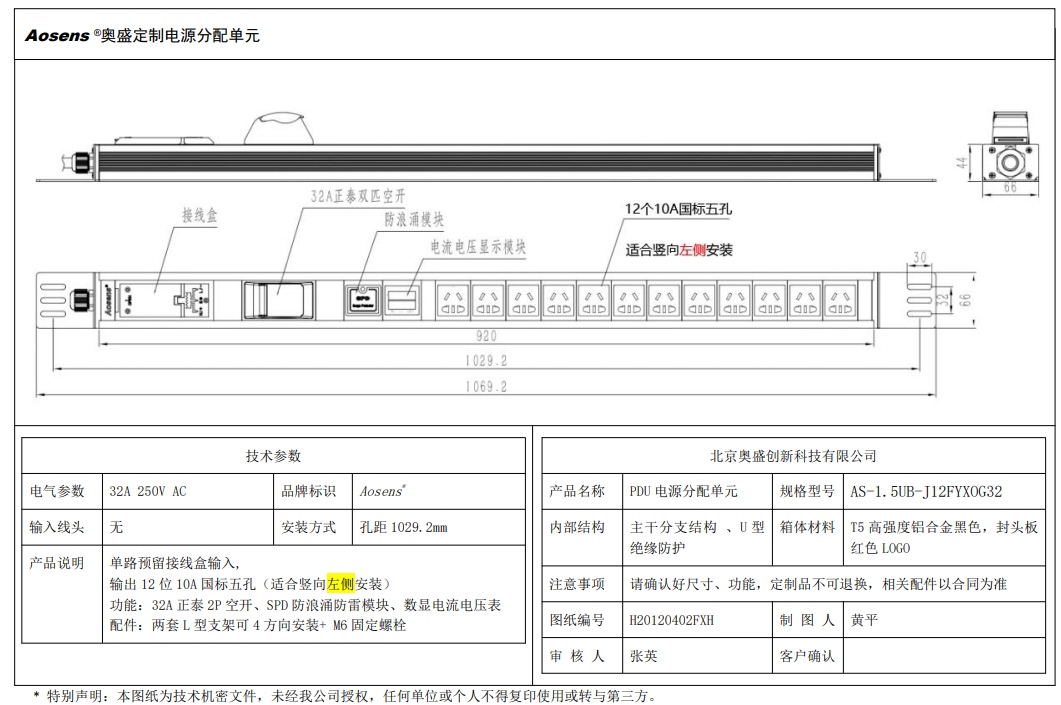Click the 1069.2 dimension value

coord(486,386)
